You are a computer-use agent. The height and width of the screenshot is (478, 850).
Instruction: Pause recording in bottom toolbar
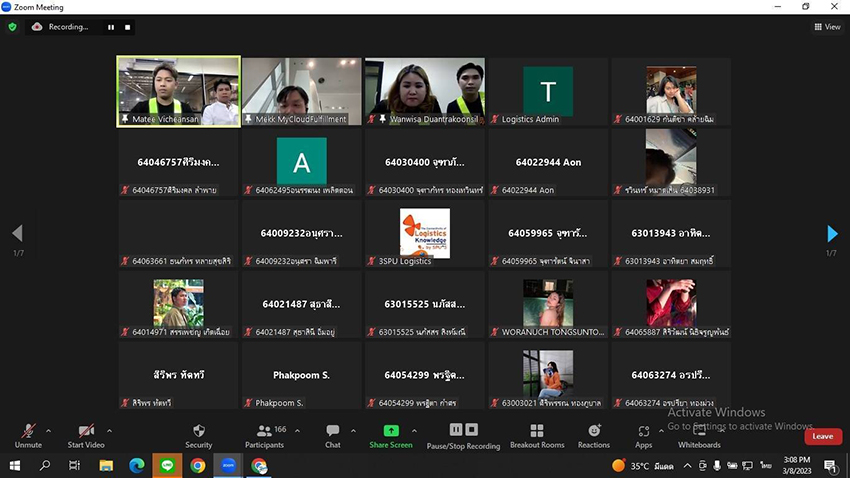pyautogui.click(x=456, y=429)
